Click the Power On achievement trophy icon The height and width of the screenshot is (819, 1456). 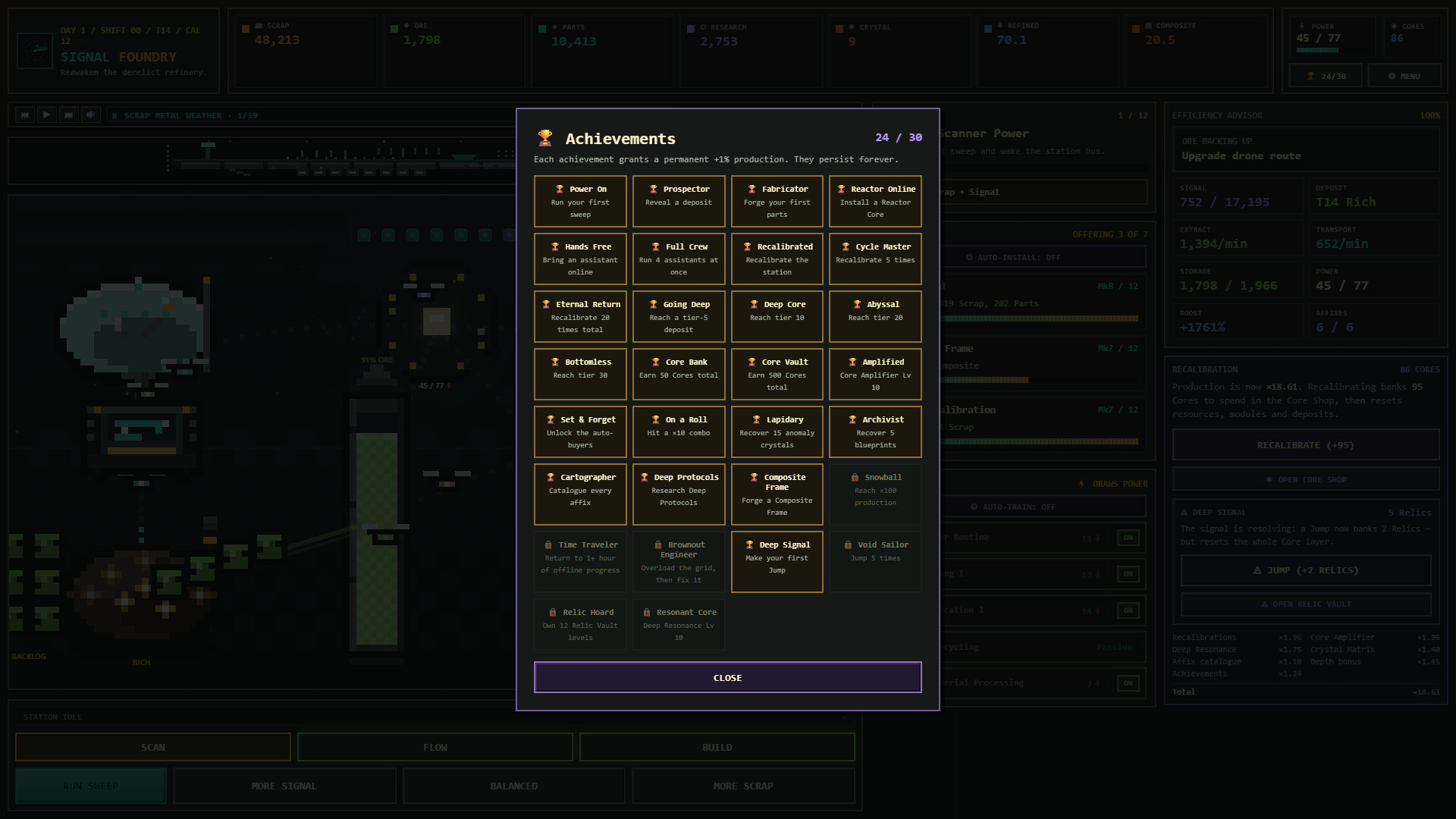click(560, 189)
